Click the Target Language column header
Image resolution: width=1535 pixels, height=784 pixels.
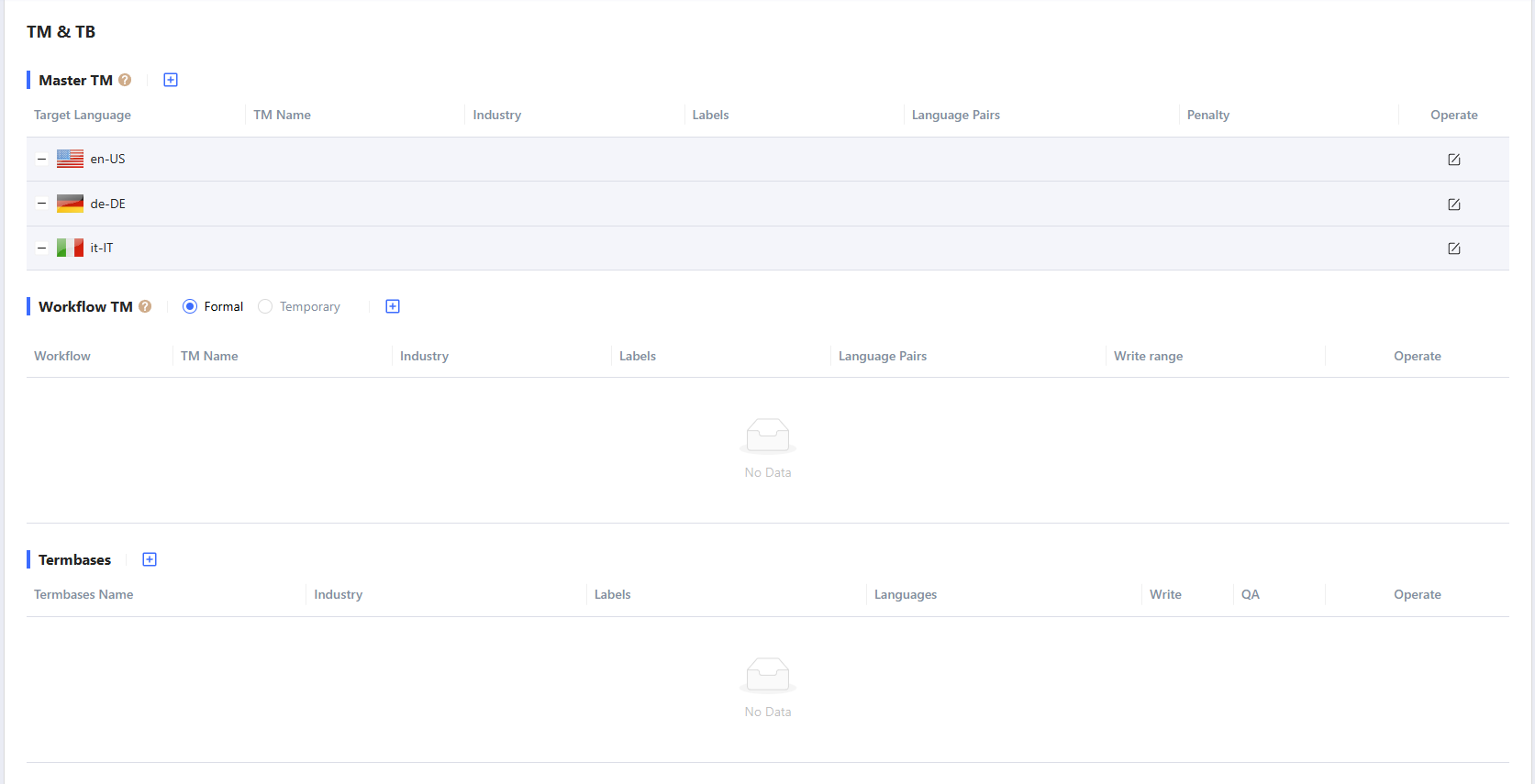pyautogui.click(x=83, y=115)
